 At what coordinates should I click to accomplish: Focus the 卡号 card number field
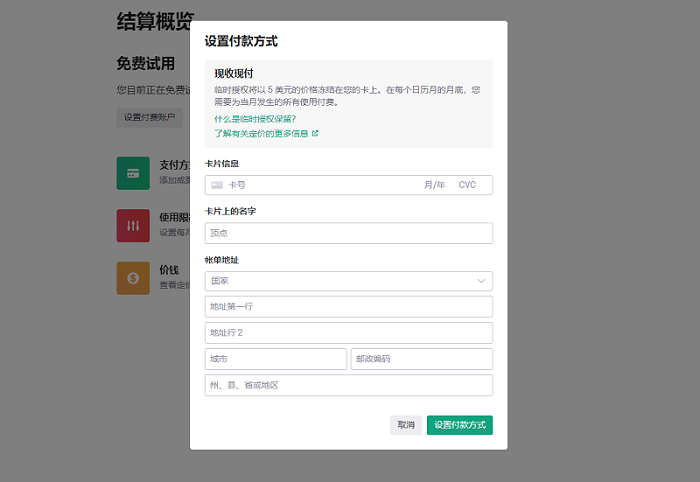310,185
